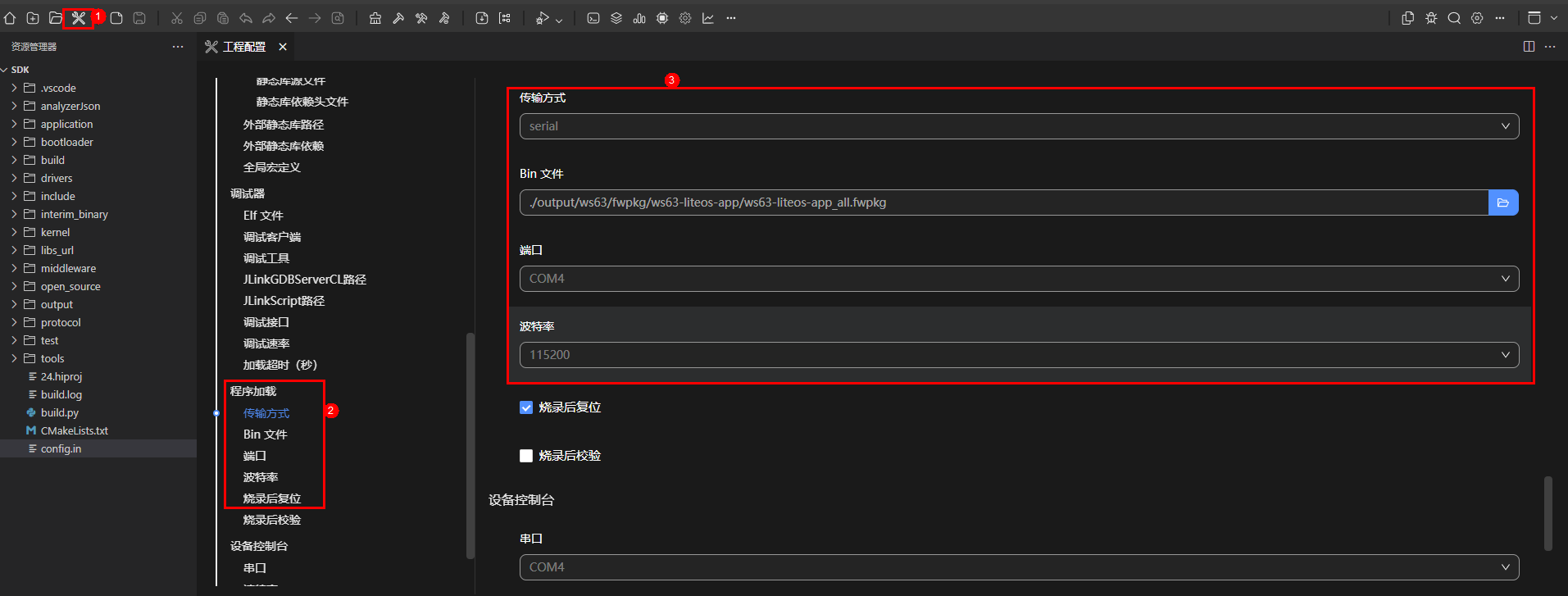The height and width of the screenshot is (596, 1568).
Task: Click the paste clipboard icon
Action: tap(222, 18)
